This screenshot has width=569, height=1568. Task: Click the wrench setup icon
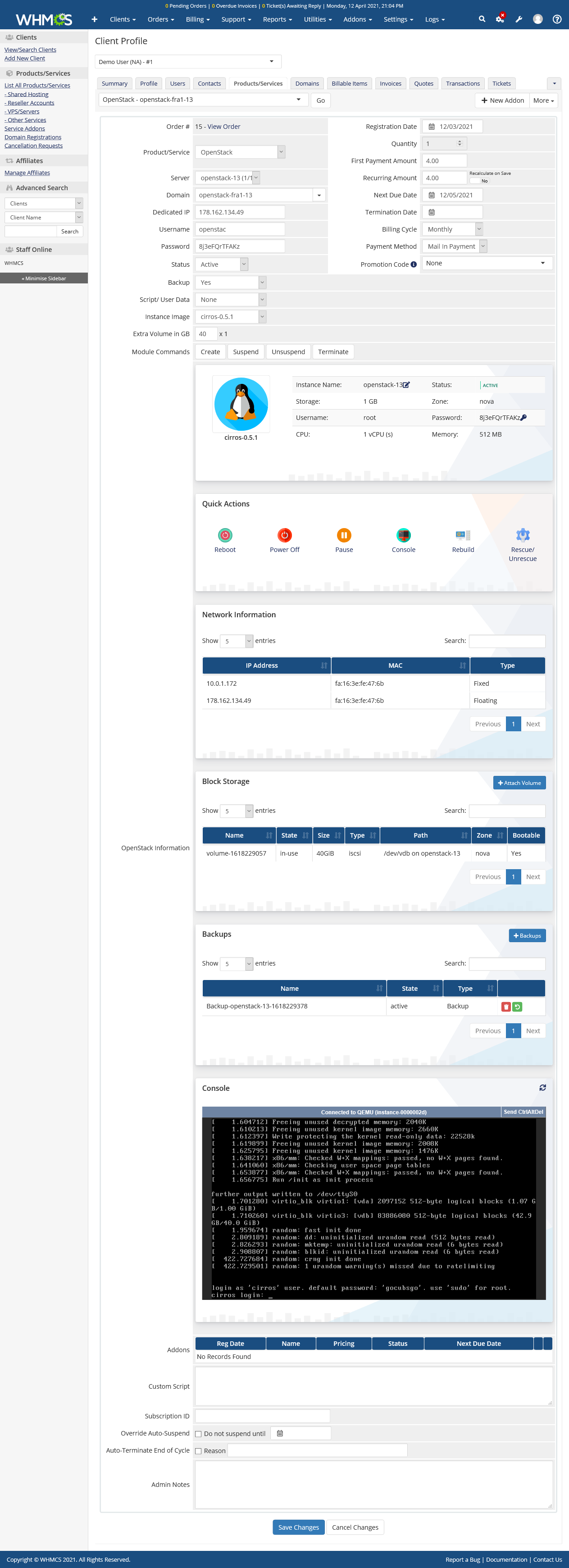click(x=519, y=19)
